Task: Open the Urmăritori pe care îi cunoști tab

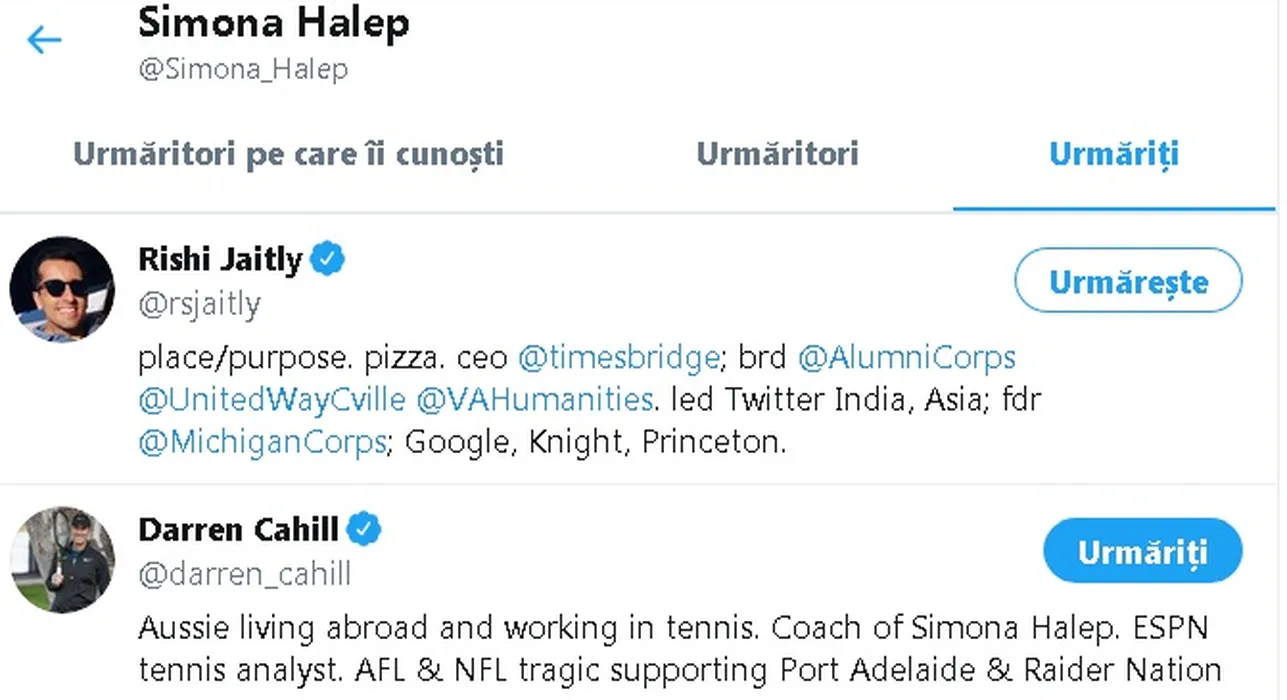Action: (x=288, y=154)
